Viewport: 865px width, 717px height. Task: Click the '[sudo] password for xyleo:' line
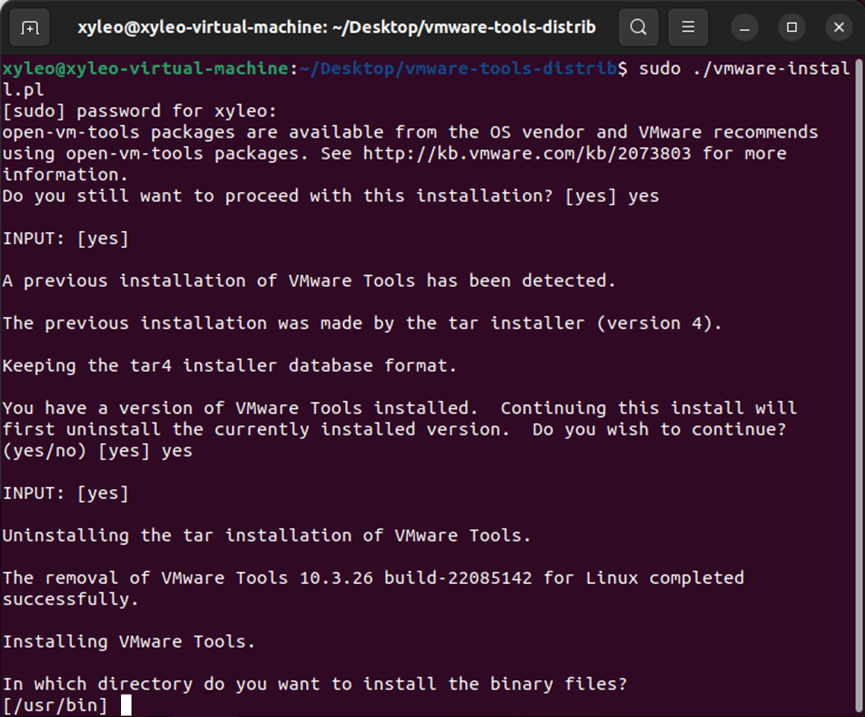click(x=140, y=111)
